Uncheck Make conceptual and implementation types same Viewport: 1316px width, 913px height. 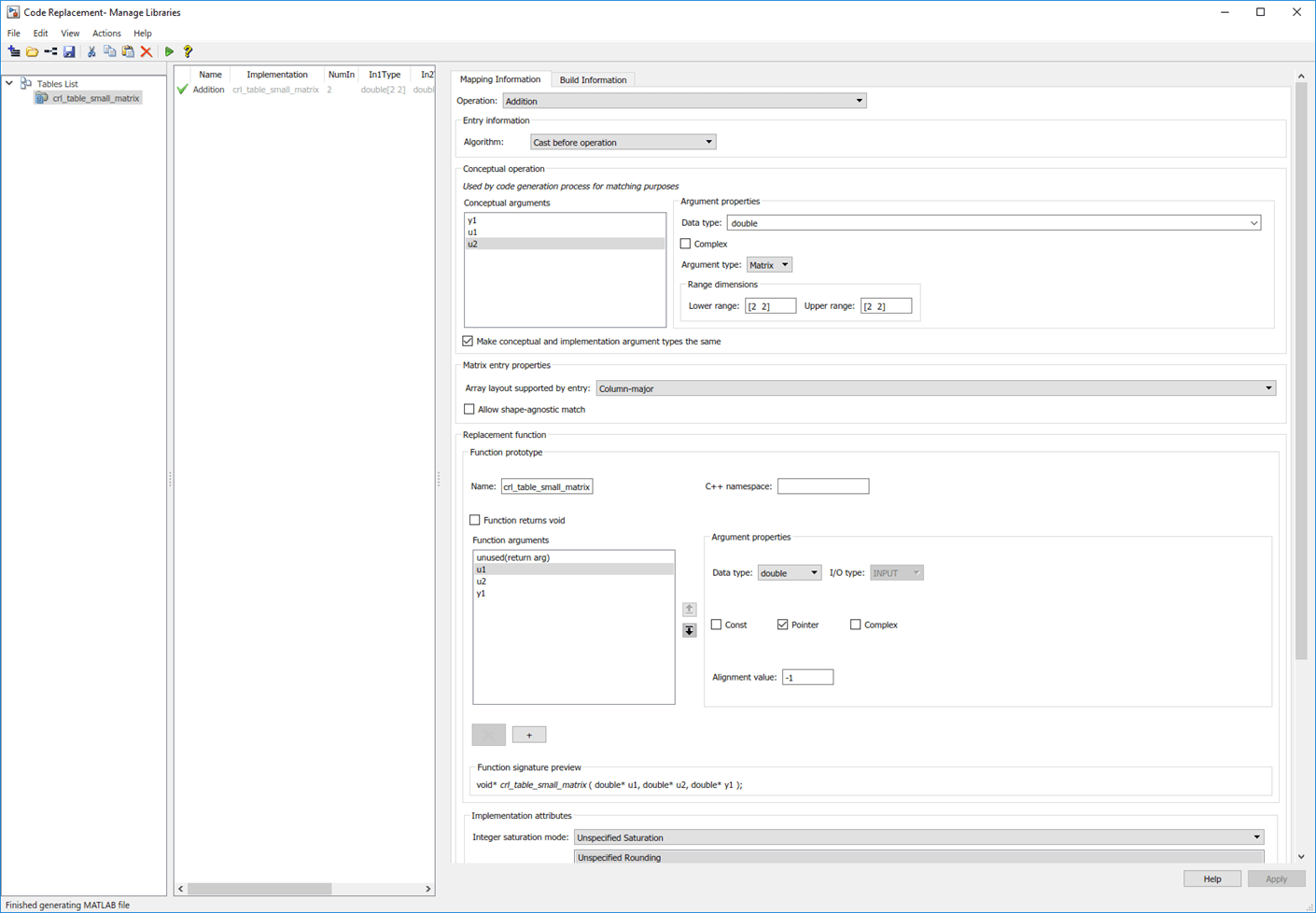[x=468, y=341]
